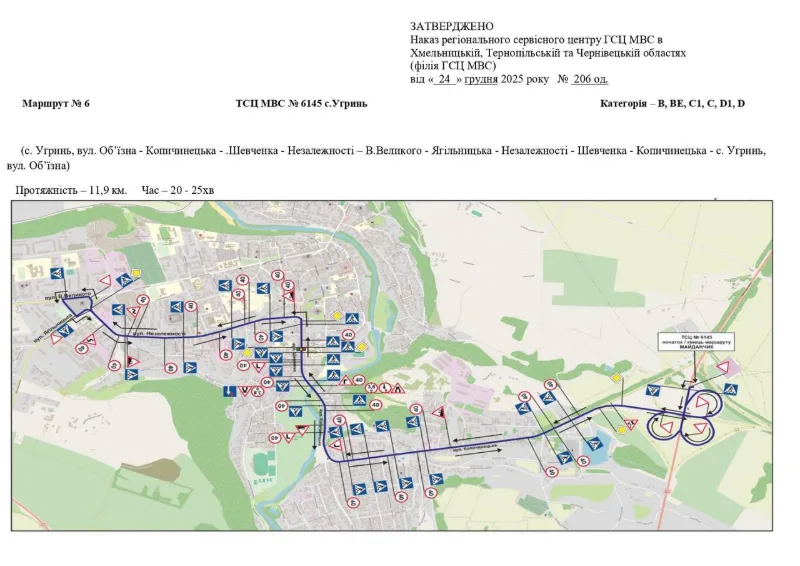
Task: Click the underlined order number 206 од.
Action: 589,79
